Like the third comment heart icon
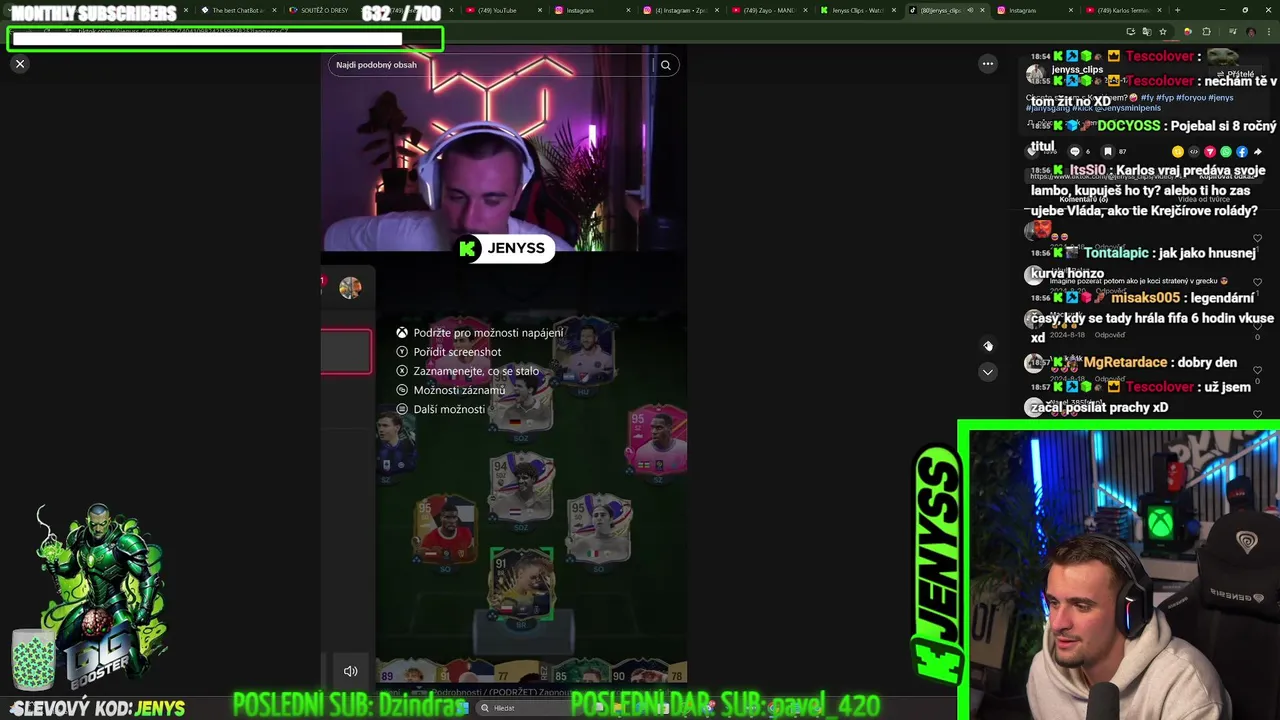The width and height of the screenshot is (1280, 720). tap(1257, 326)
